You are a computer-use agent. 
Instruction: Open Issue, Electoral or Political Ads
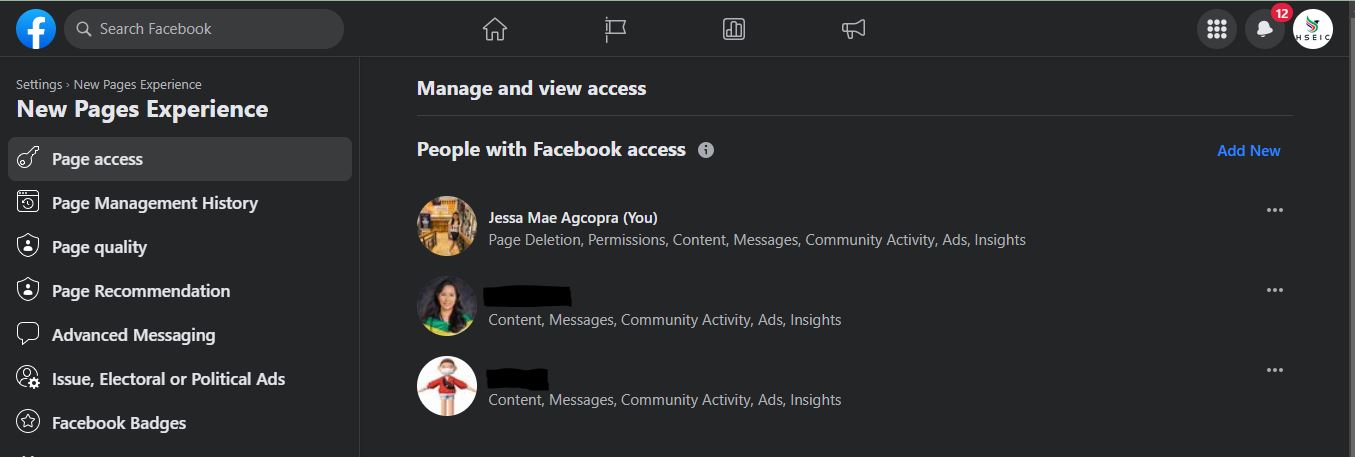(168, 379)
